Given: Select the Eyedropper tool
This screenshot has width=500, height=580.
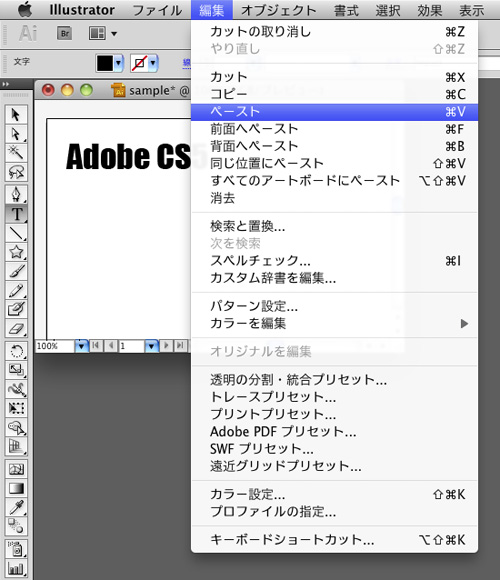Looking at the screenshot, I should (16, 508).
